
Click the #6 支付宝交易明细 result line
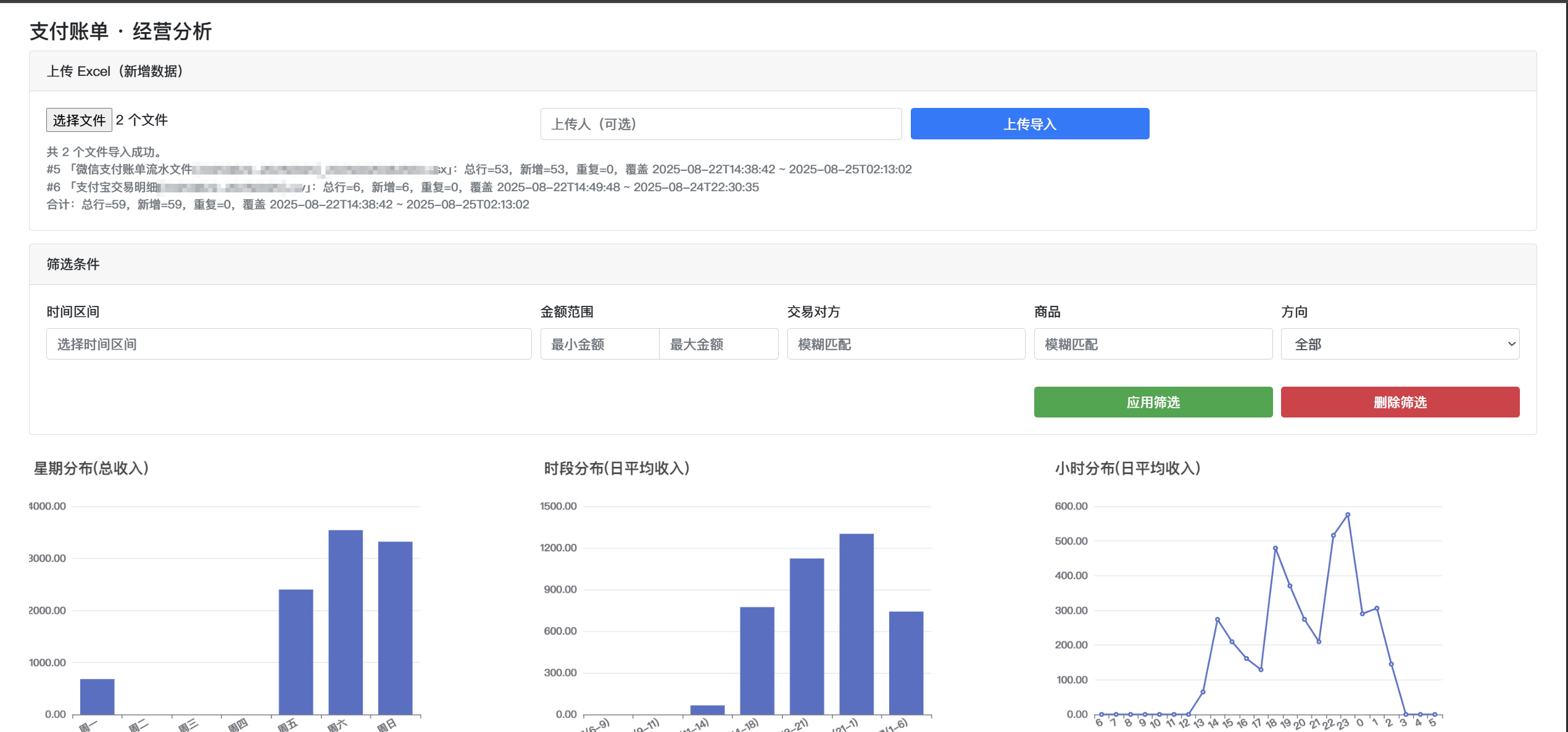402,187
